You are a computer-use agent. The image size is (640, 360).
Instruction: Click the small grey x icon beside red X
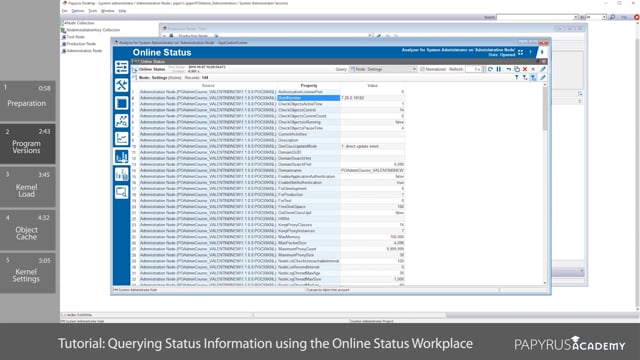533,69
